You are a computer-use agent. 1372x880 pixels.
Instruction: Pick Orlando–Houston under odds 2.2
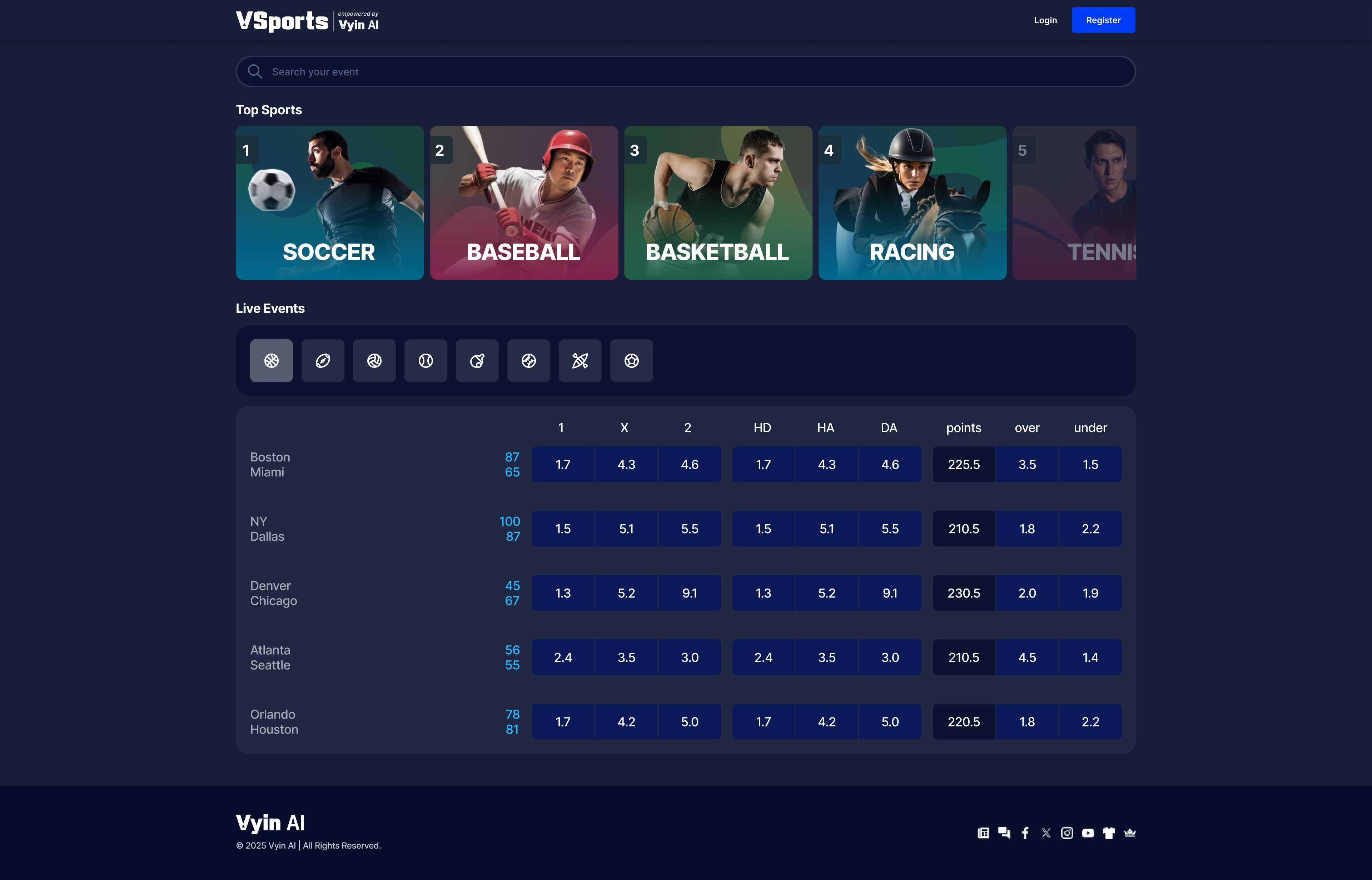(1091, 722)
